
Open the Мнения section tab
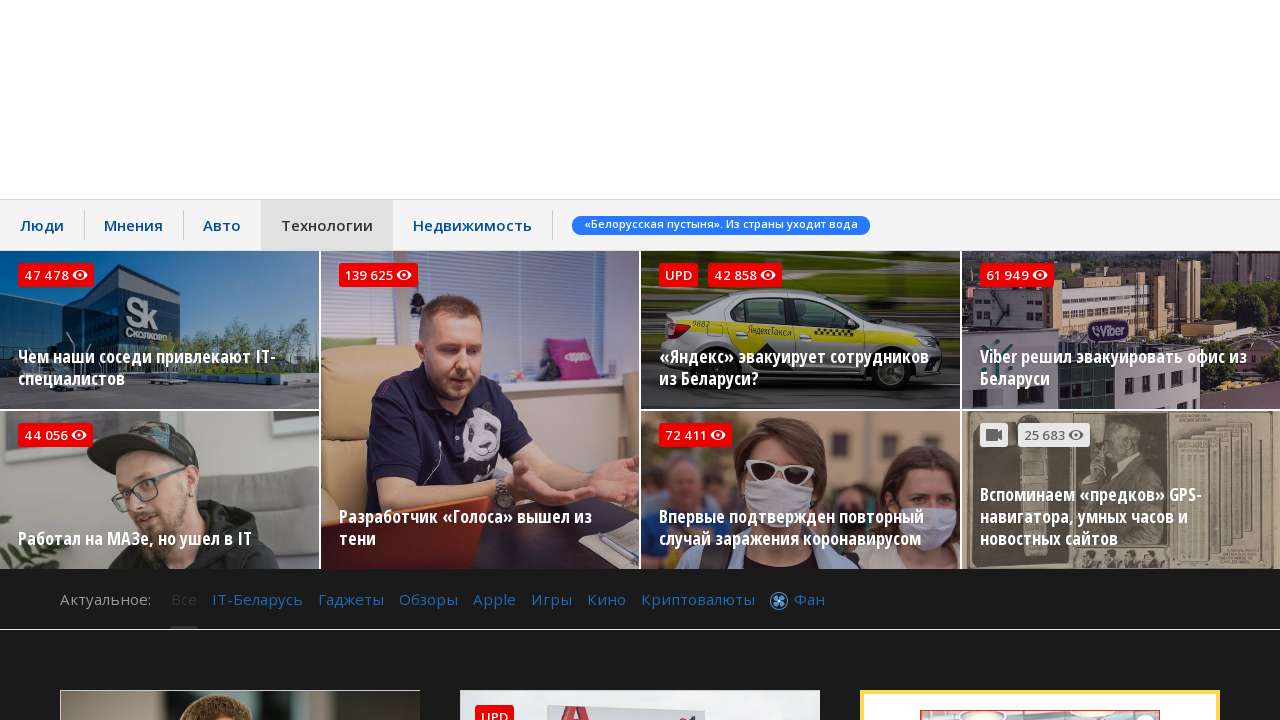pos(133,225)
